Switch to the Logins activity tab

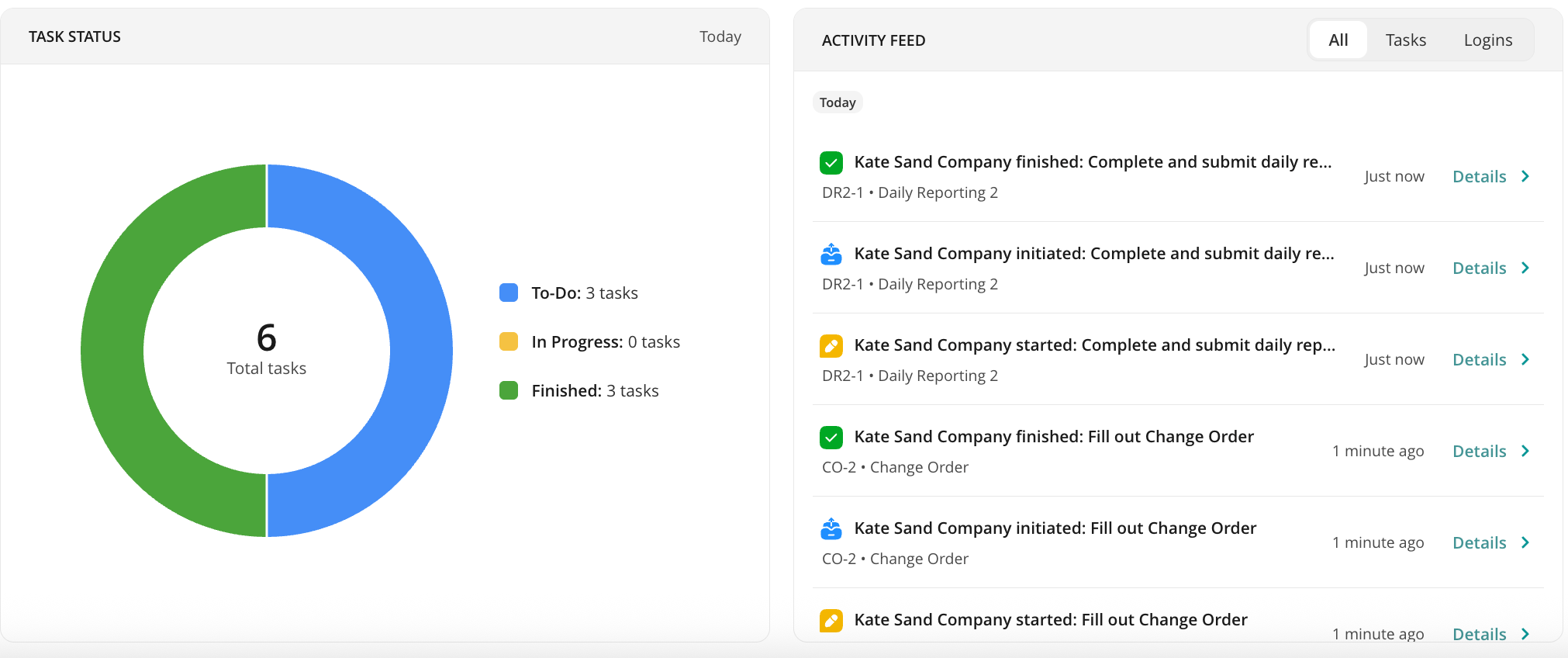(x=1487, y=40)
